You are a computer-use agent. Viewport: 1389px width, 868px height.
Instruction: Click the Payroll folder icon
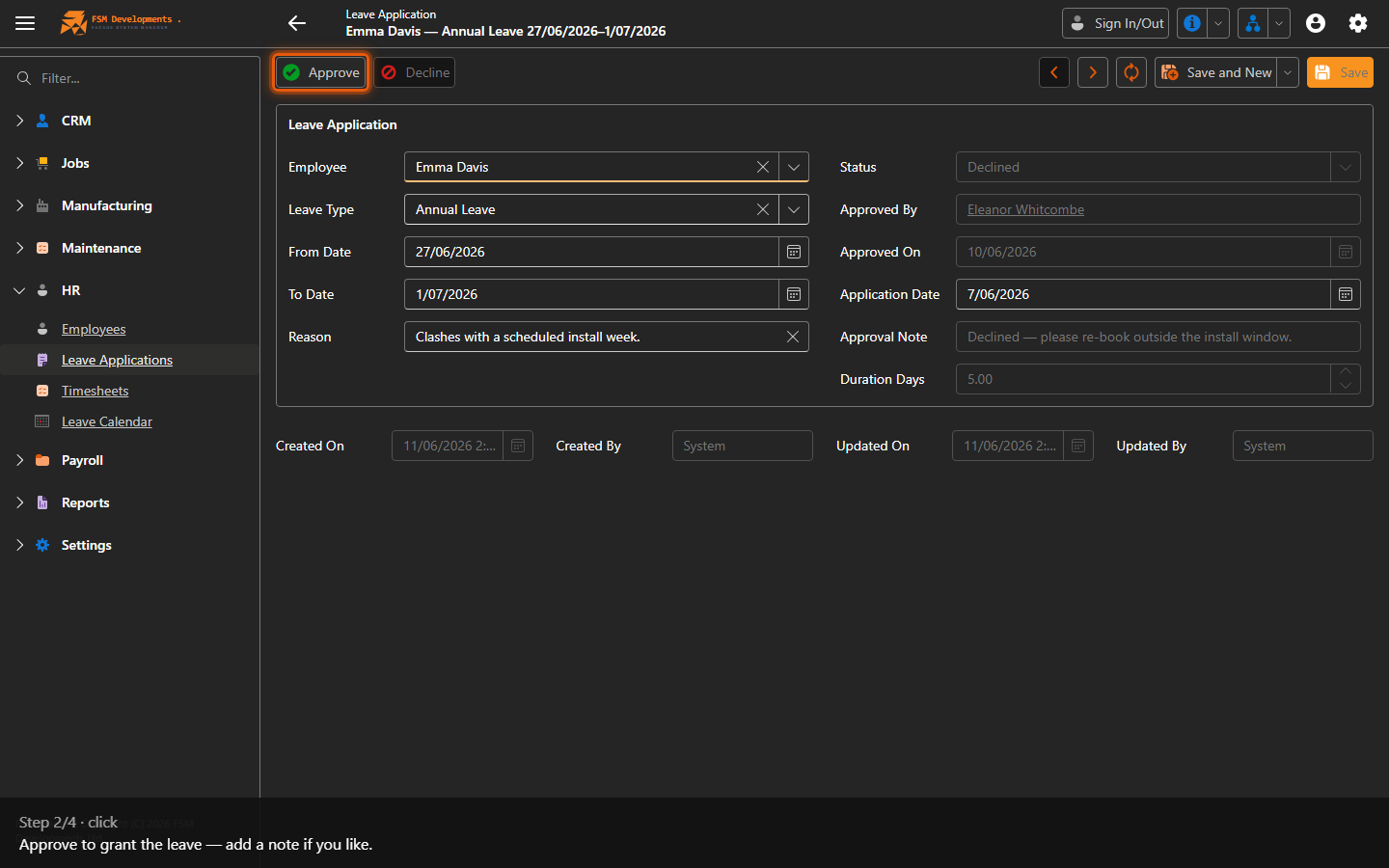coord(42,460)
